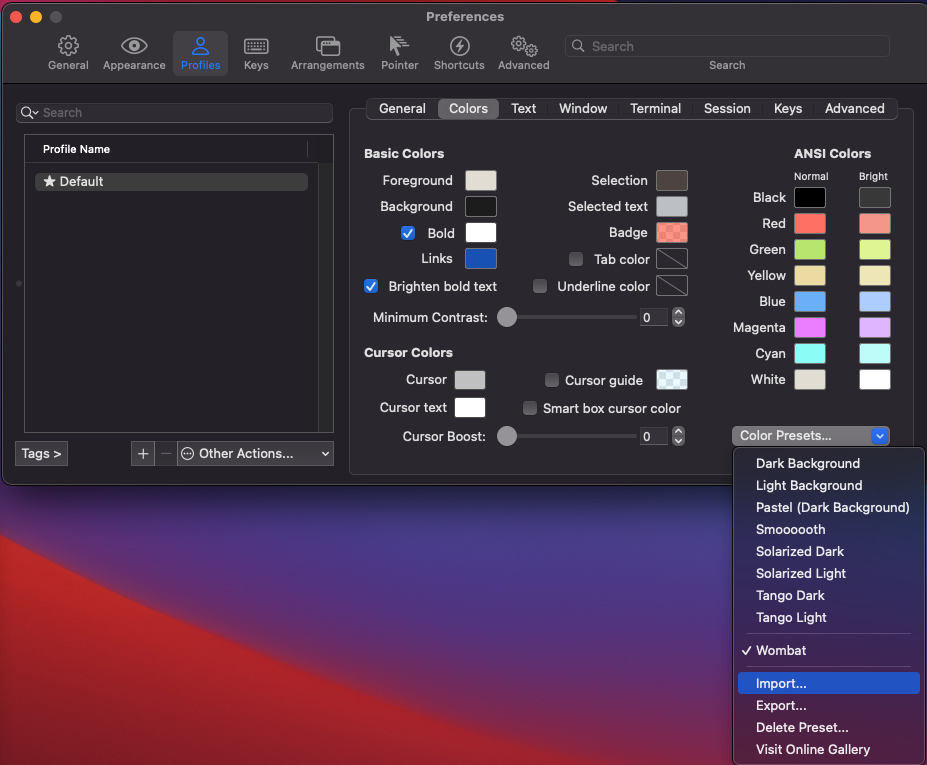Enable the Underline color checkbox
Image resolution: width=927 pixels, height=765 pixels.
(540, 286)
